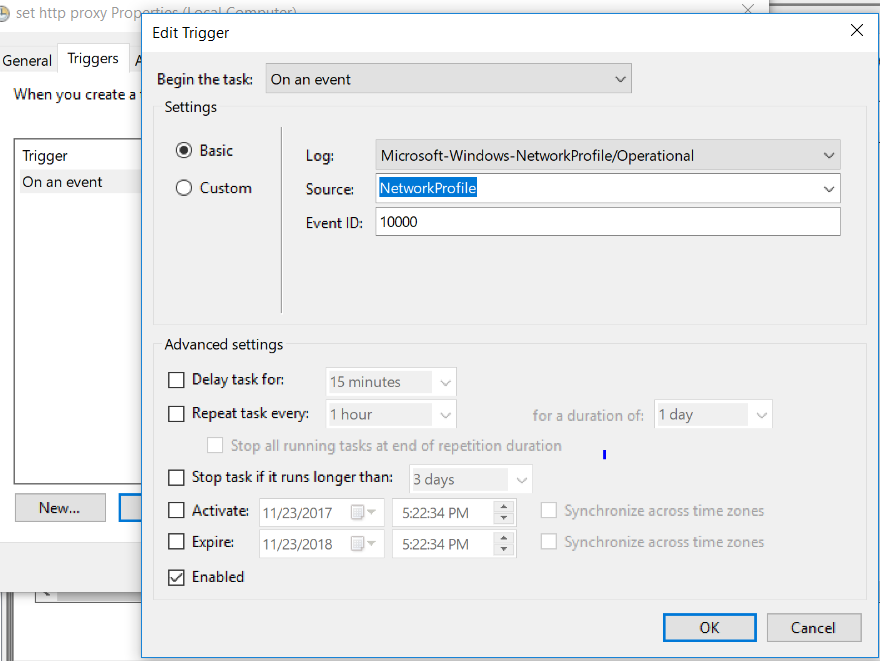Enable the Delay task for checkbox

point(177,380)
